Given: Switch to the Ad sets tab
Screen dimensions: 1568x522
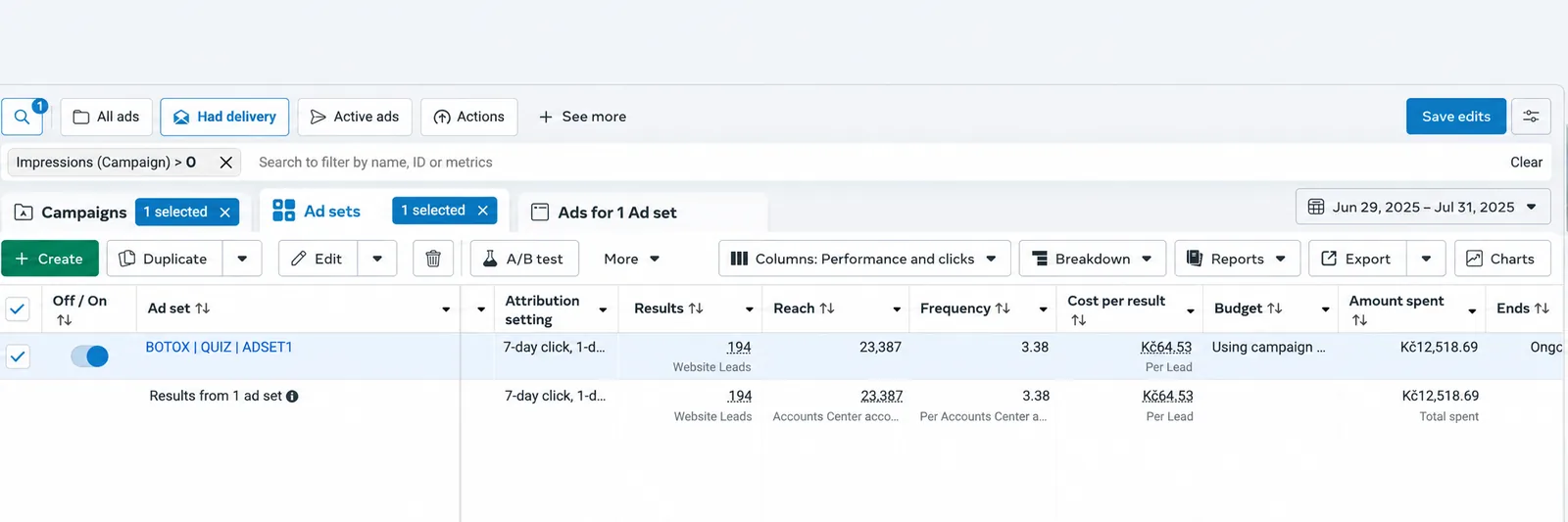Looking at the screenshot, I should (317, 212).
